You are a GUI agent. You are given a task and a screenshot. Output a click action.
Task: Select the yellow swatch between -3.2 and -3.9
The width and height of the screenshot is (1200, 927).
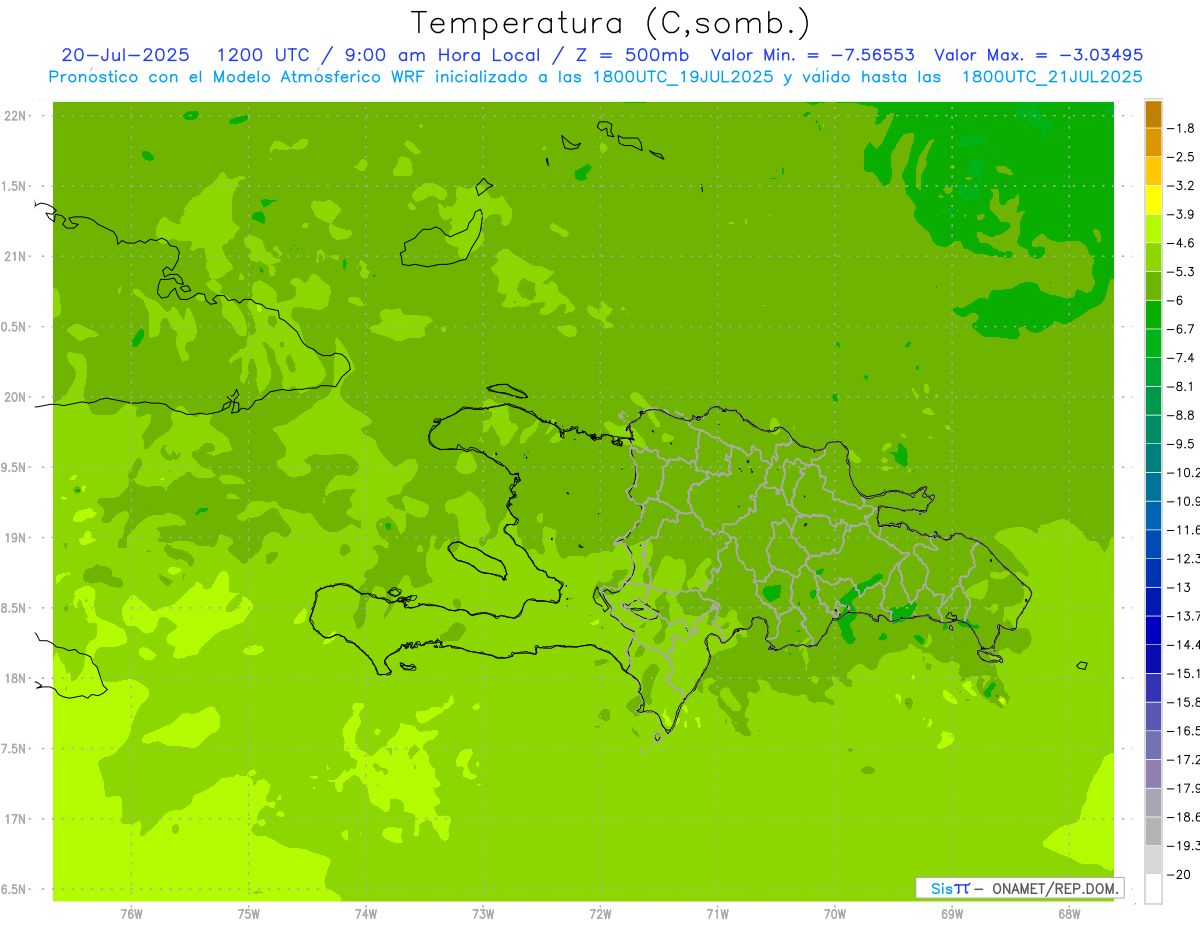(x=1153, y=200)
